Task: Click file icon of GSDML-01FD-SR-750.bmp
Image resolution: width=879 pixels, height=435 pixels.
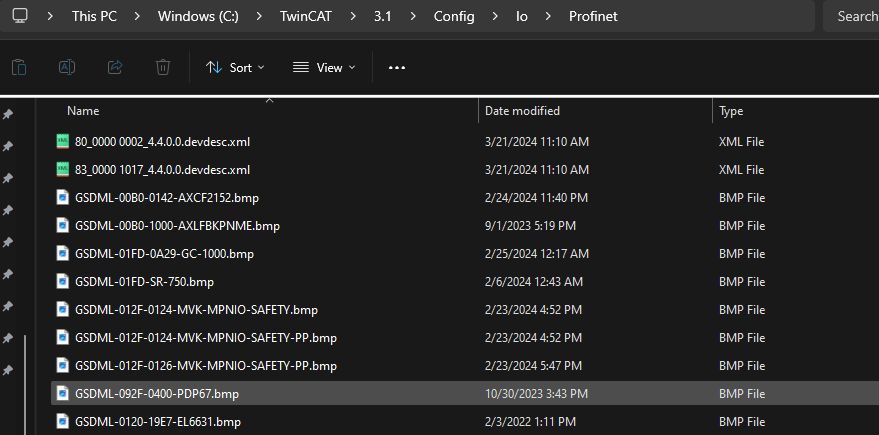Action: [63, 281]
